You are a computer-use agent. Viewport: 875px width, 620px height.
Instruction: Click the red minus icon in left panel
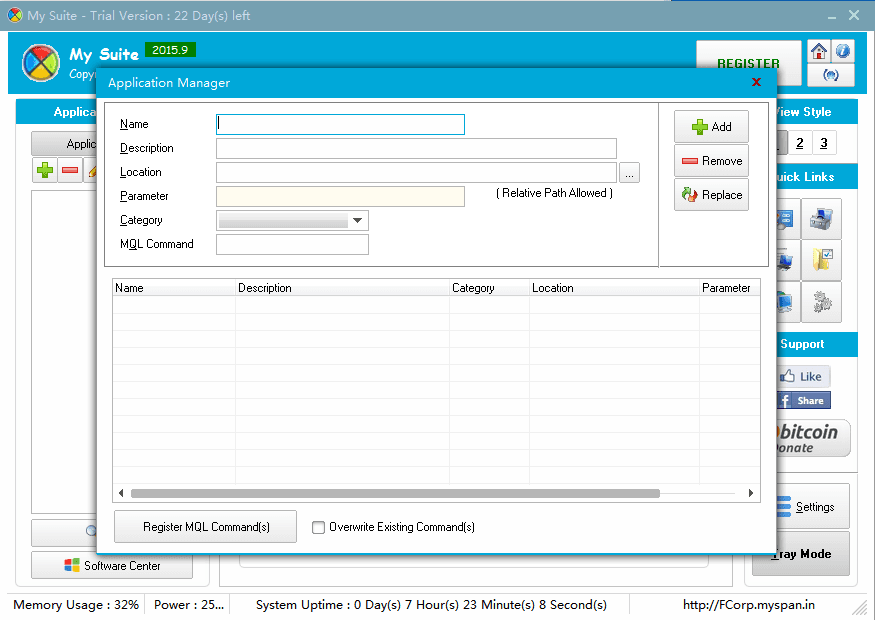pos(70,170)
